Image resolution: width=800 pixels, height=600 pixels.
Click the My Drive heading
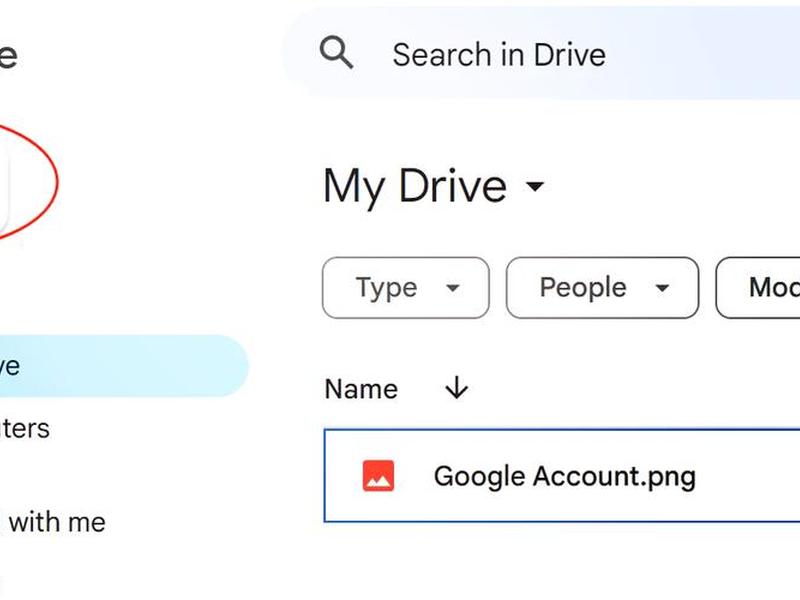(415, 186)
